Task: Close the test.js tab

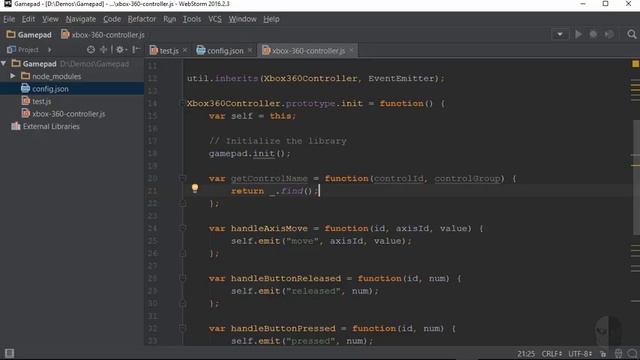Action: point(185,50)
